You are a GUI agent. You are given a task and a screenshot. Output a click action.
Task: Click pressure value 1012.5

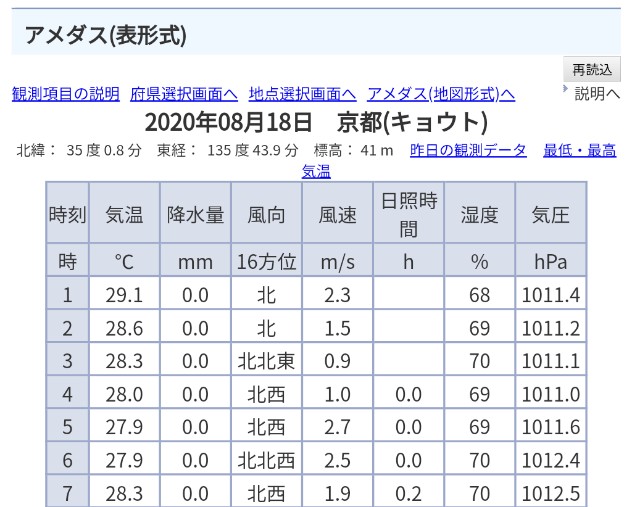pyautogui.click(x=551, y=493)
